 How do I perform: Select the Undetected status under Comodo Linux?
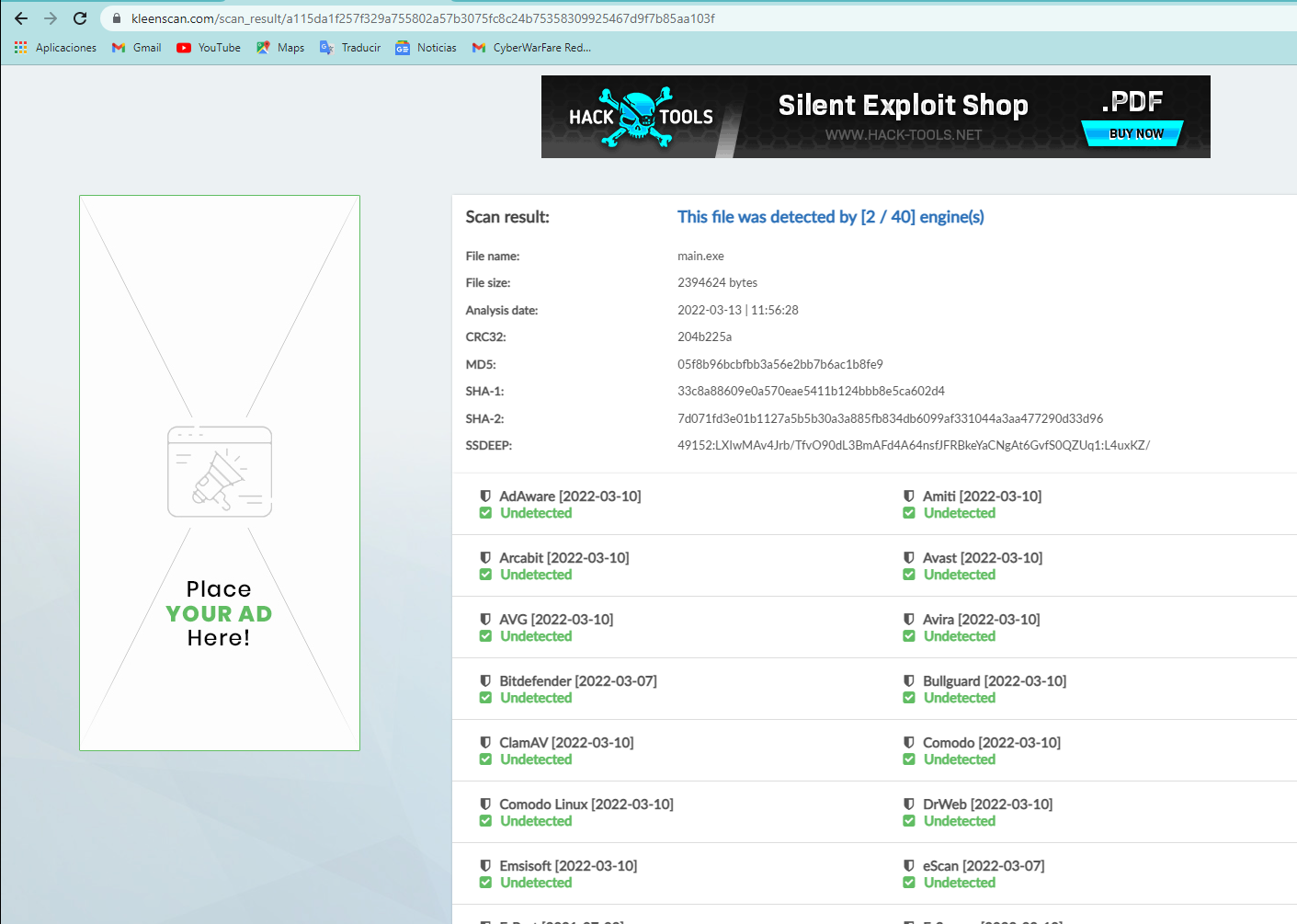tap(536, 821)
